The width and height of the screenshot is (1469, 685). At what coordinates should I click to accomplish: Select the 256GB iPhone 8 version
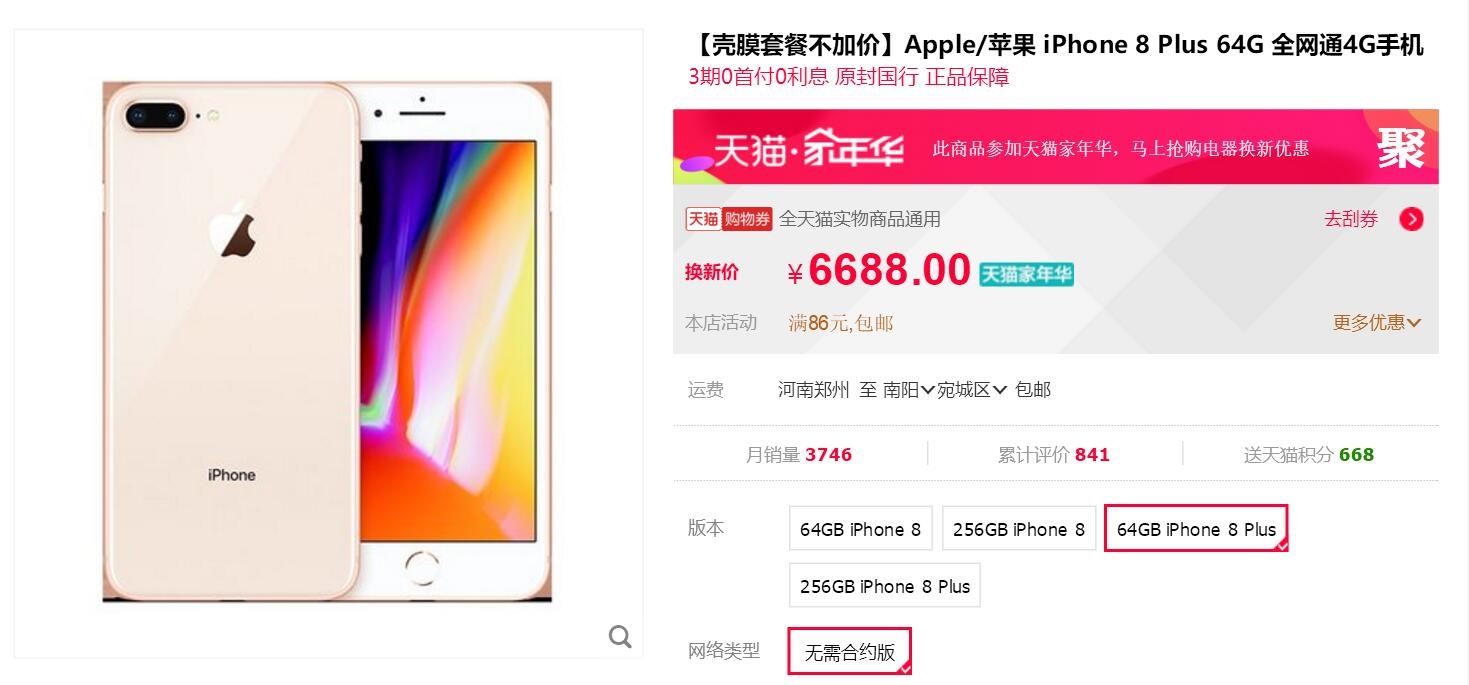1019,529
